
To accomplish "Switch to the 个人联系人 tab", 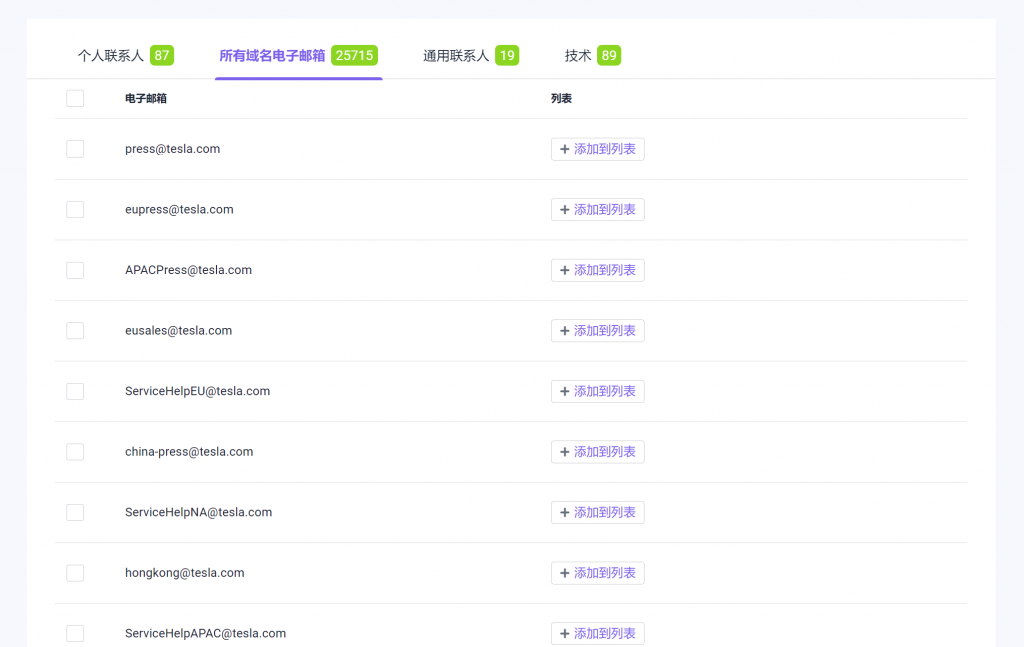I will click(x=125, y=55).
